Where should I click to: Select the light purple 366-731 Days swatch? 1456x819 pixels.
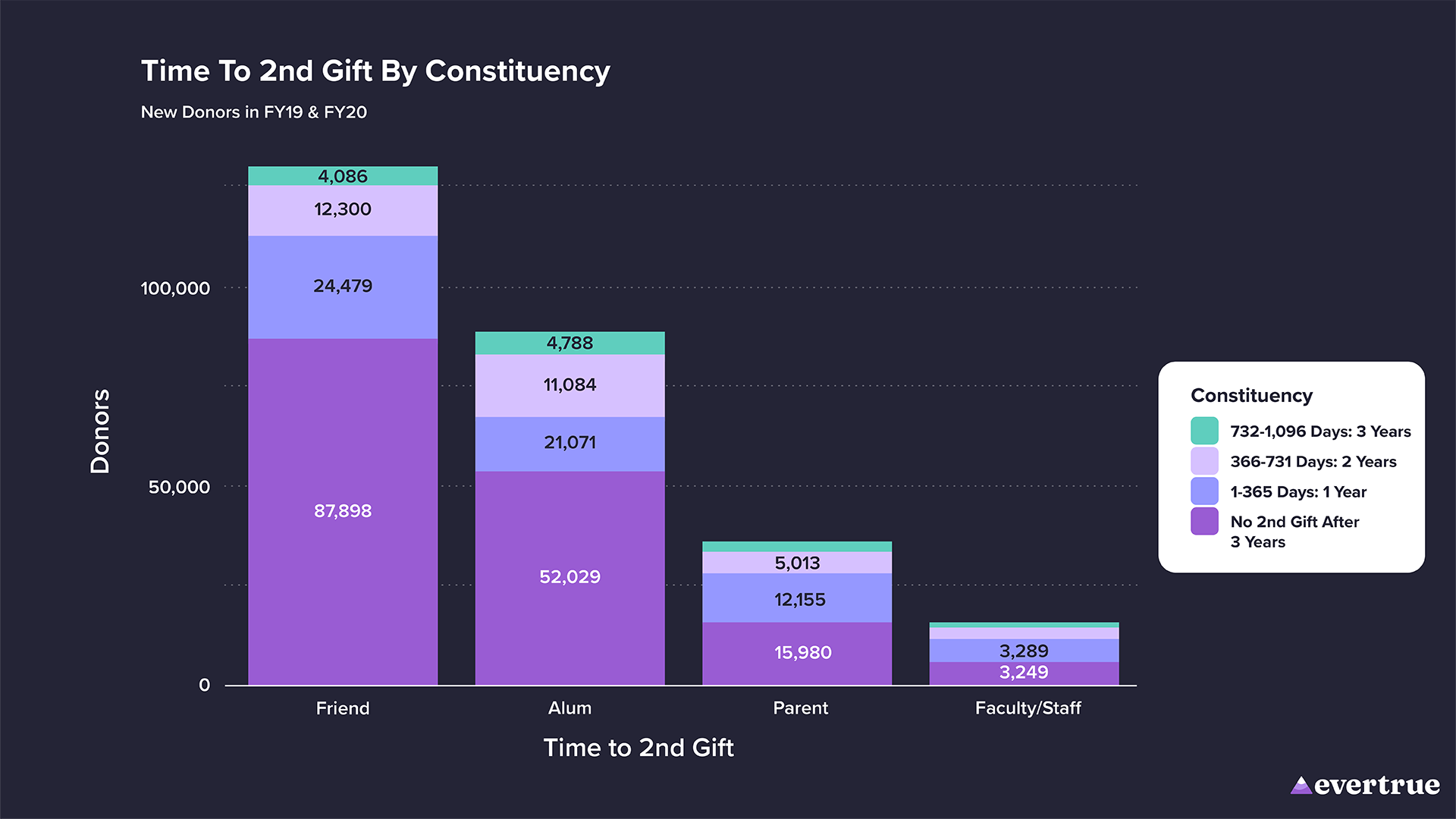point(1204,461)
